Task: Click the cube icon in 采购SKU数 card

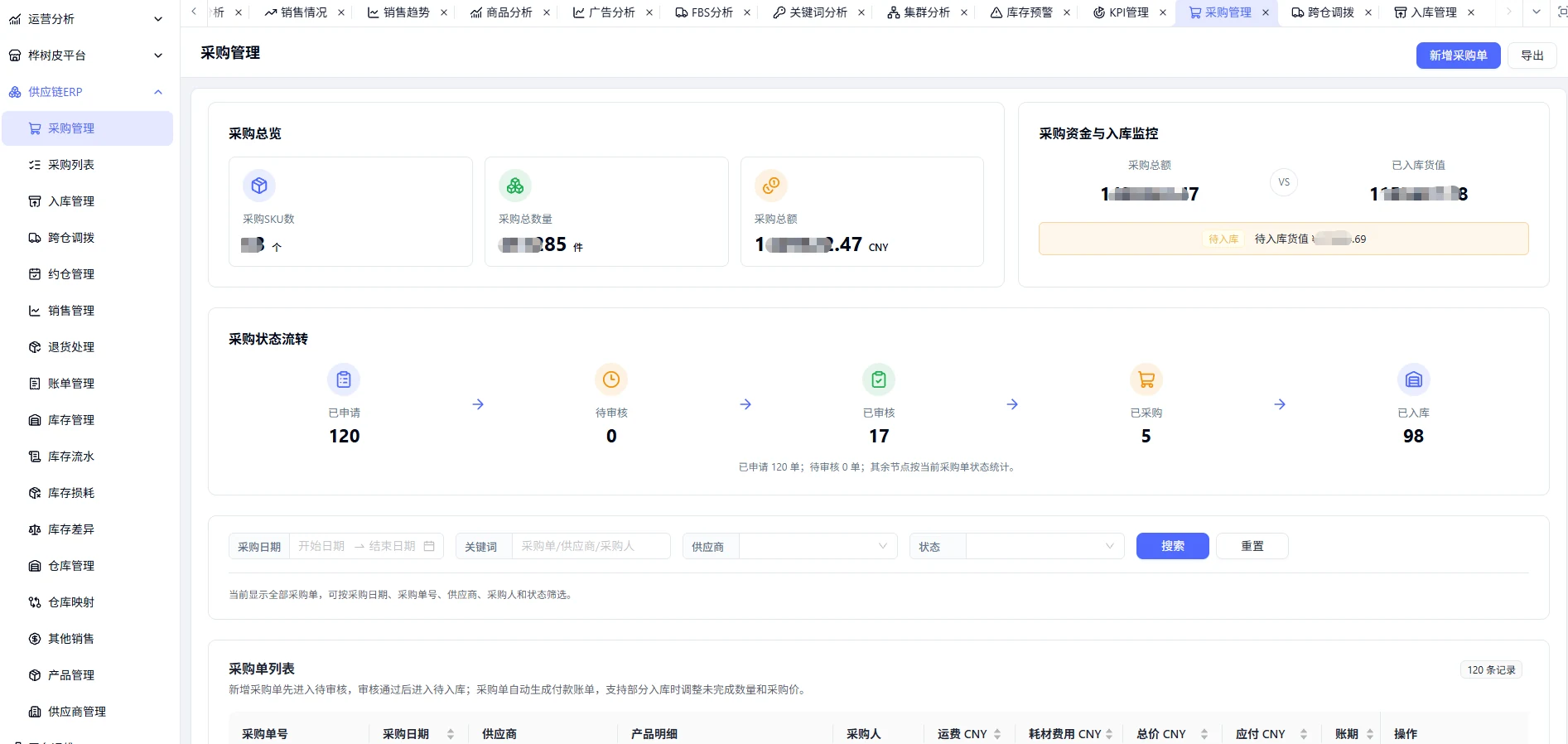Action: [259, 186]
